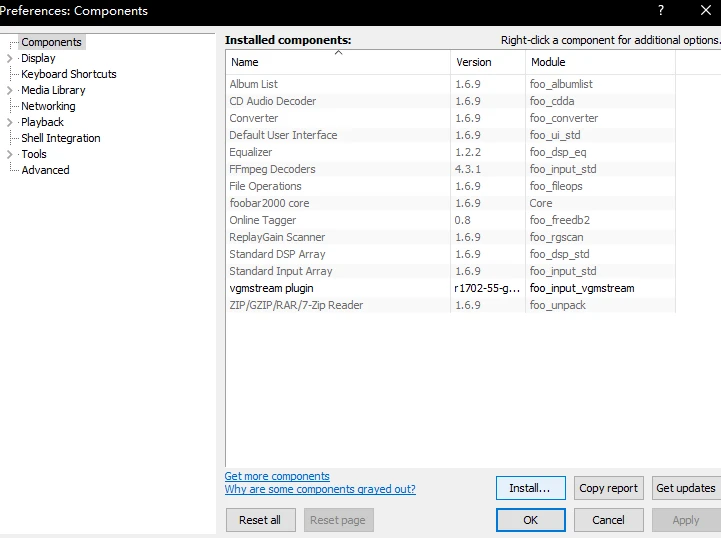Open the Get more components link

pyautogui.click(x=277, y=476)
